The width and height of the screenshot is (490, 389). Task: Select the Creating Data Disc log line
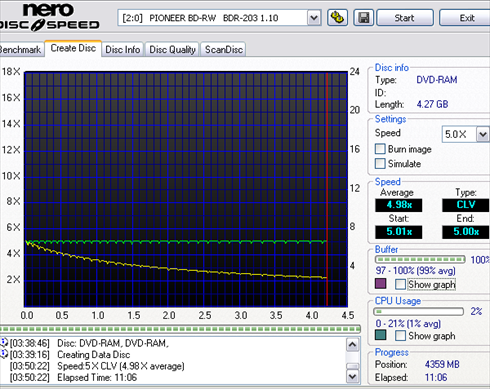[x=94, y=355]
